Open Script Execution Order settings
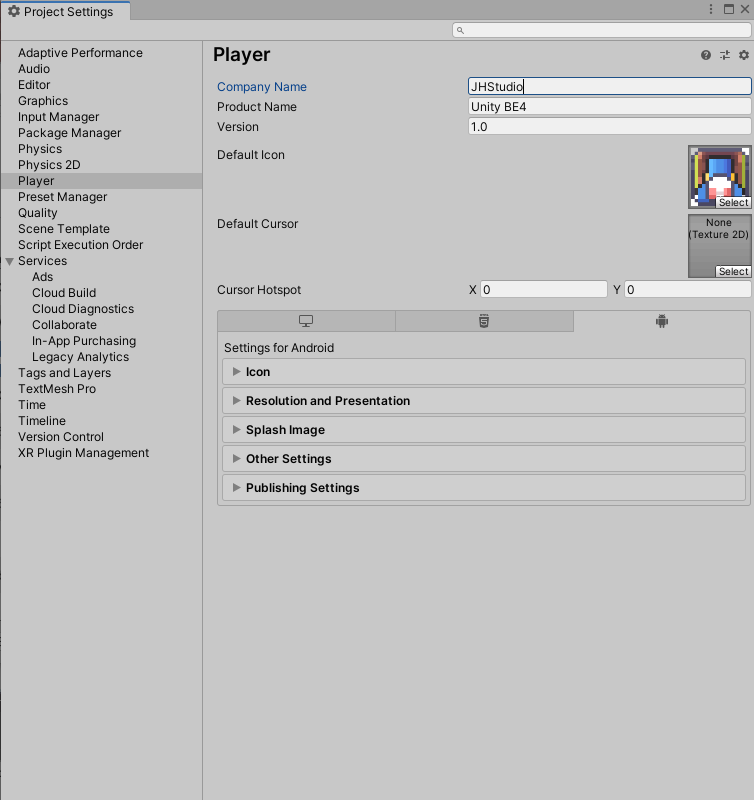 (x=80, y=245)
